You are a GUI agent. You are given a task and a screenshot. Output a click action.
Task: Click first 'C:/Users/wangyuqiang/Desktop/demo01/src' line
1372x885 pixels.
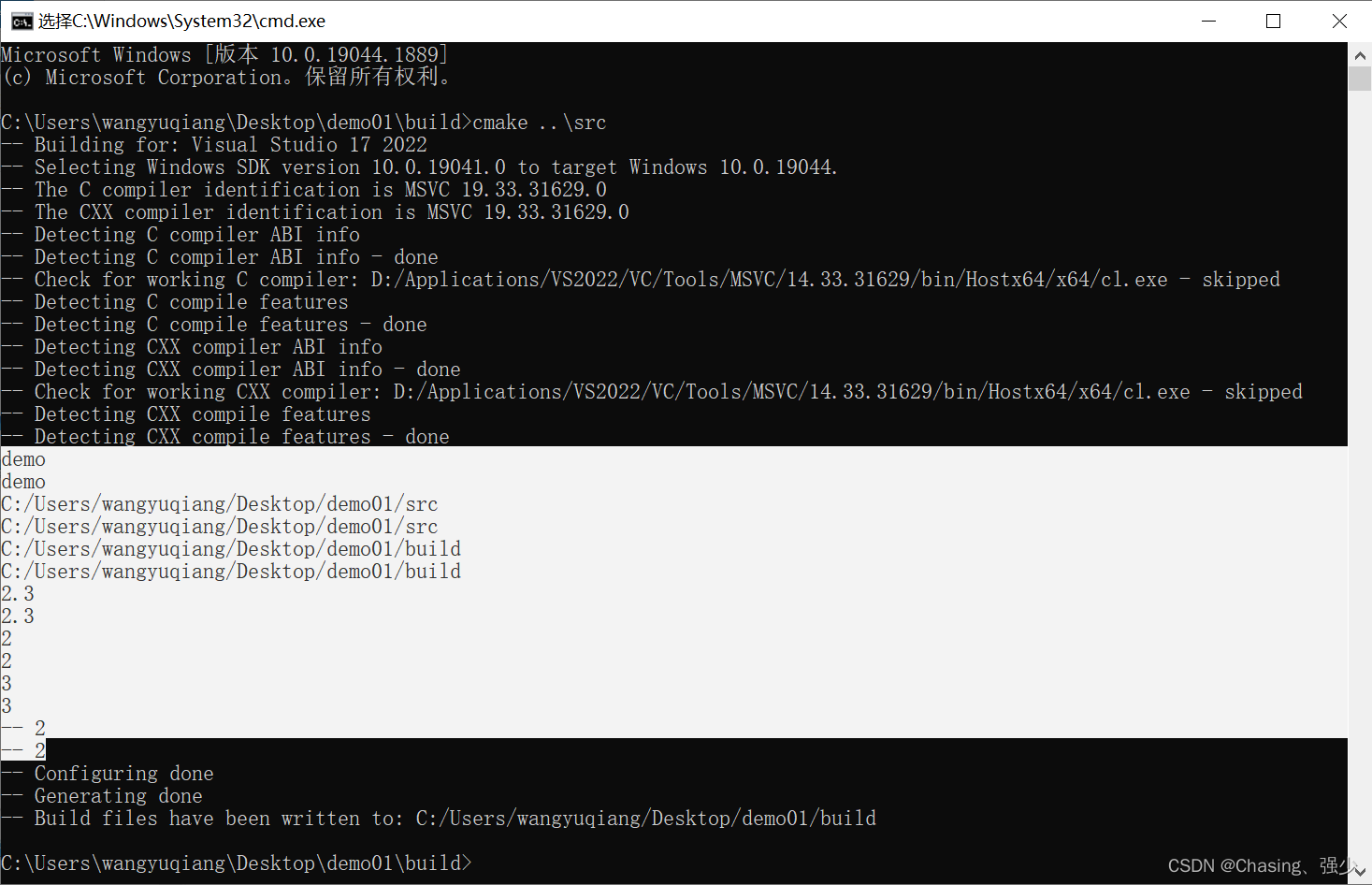220,504
